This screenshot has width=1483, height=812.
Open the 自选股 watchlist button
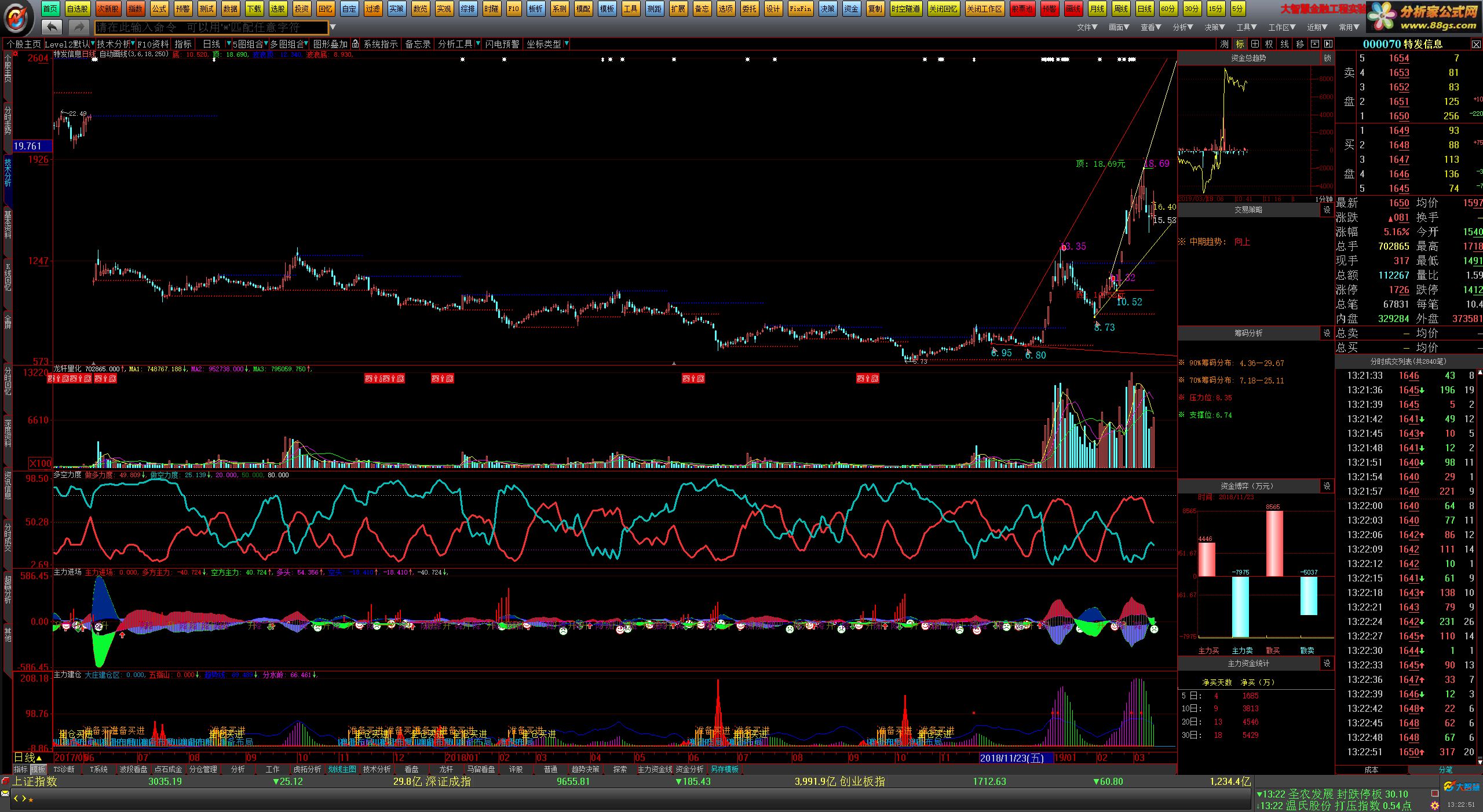[77, 9]
